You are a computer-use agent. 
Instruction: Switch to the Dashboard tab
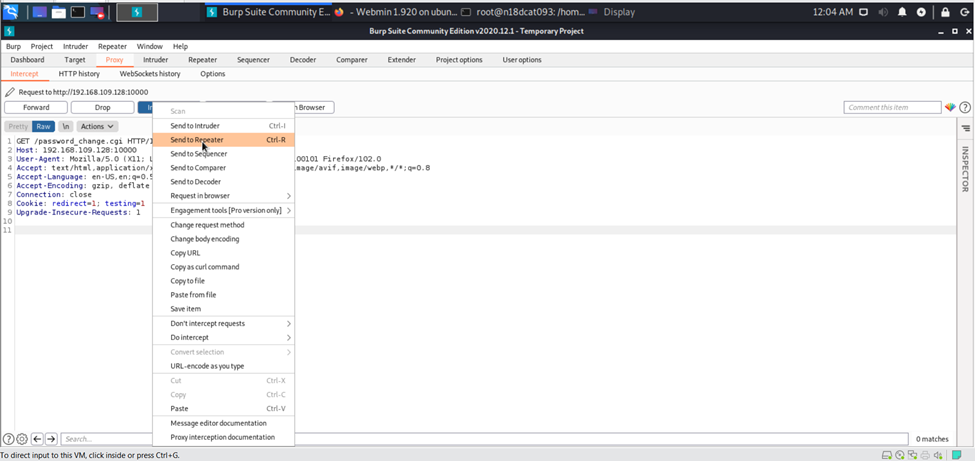point(27,60)
